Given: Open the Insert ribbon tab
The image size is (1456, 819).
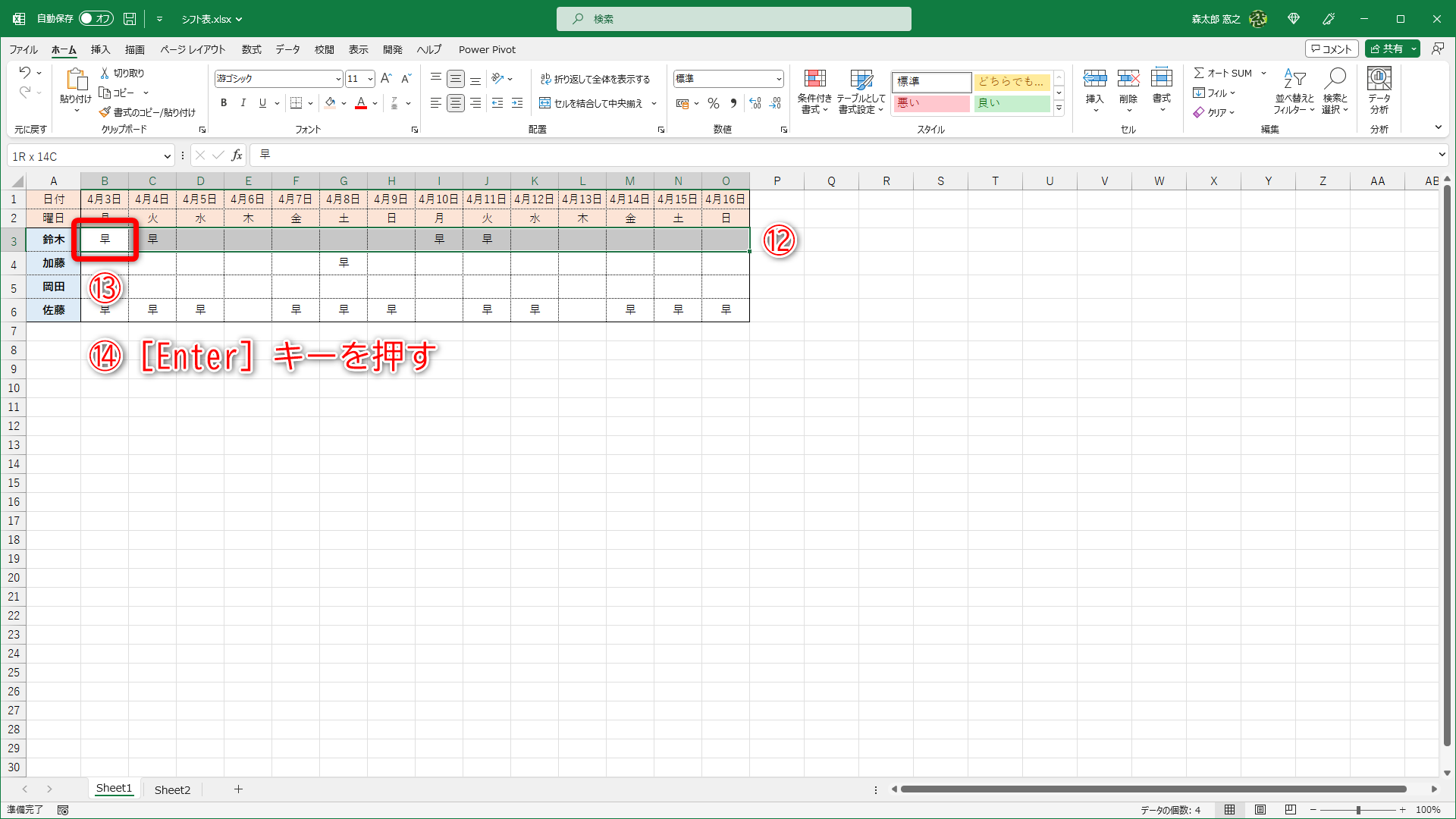Looking at the screenshot, I should (x=100, y=49).
